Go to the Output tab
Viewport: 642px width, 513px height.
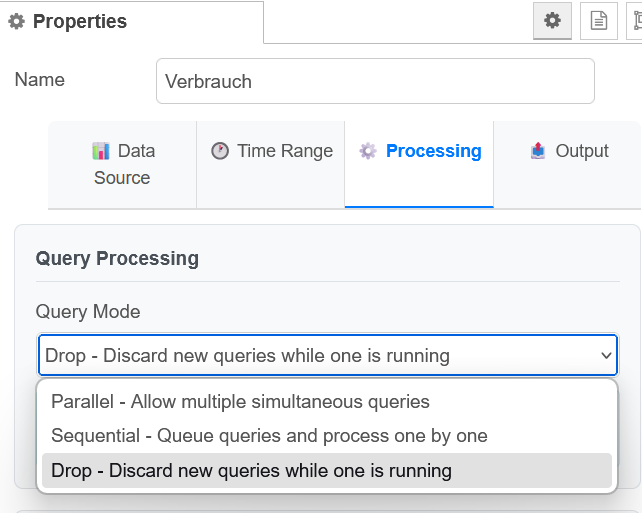(x=581, y=151)
